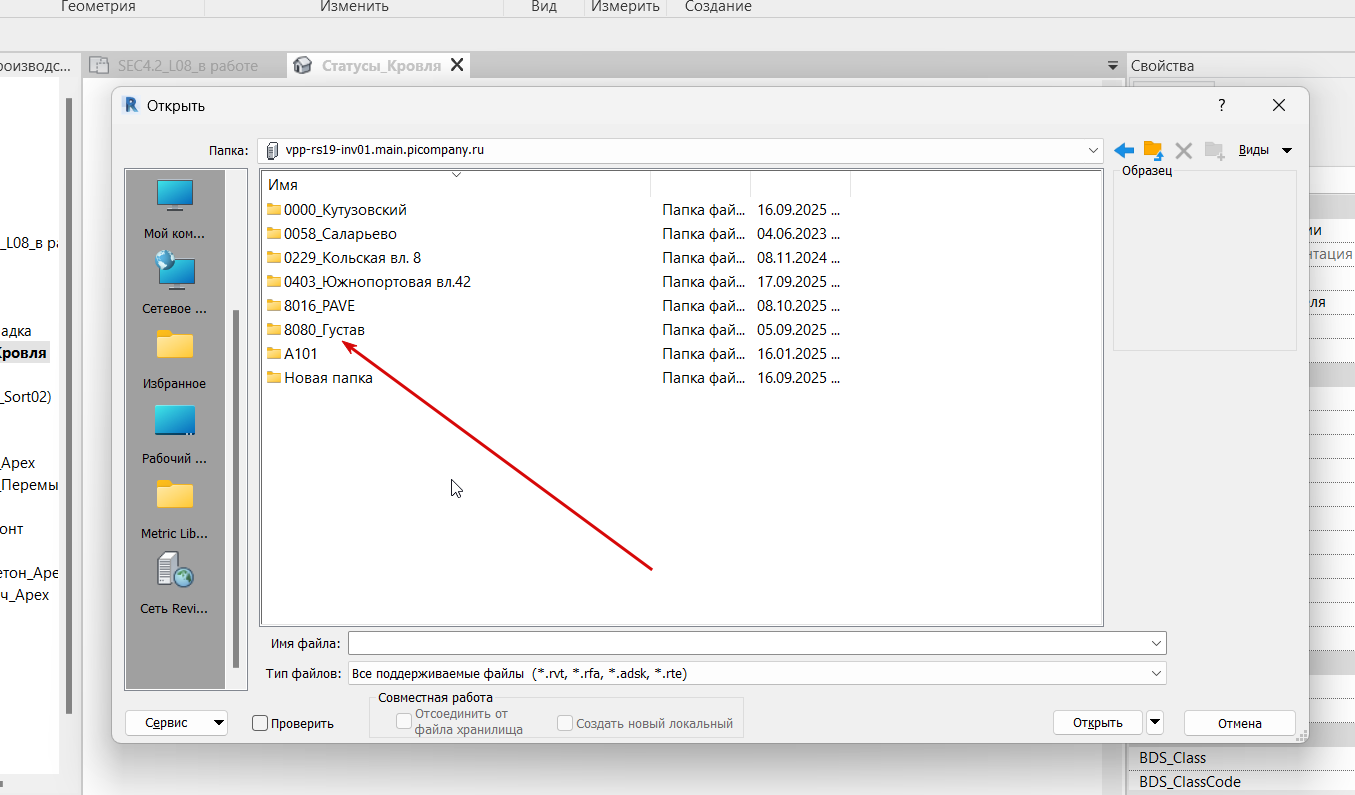Open Revit Server network in sidebar

pyautogui.click(x=174, y=583)
